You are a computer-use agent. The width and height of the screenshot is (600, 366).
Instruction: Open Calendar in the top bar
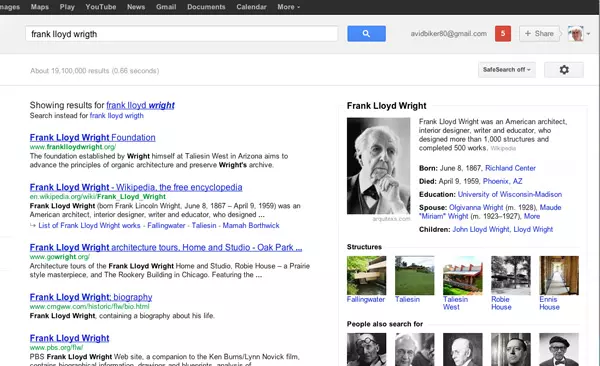(x=251, y=7)
